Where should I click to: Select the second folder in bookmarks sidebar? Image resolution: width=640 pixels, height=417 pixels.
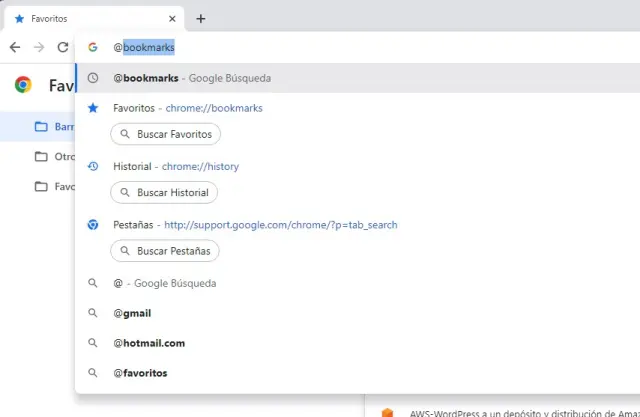coord(42,157)
